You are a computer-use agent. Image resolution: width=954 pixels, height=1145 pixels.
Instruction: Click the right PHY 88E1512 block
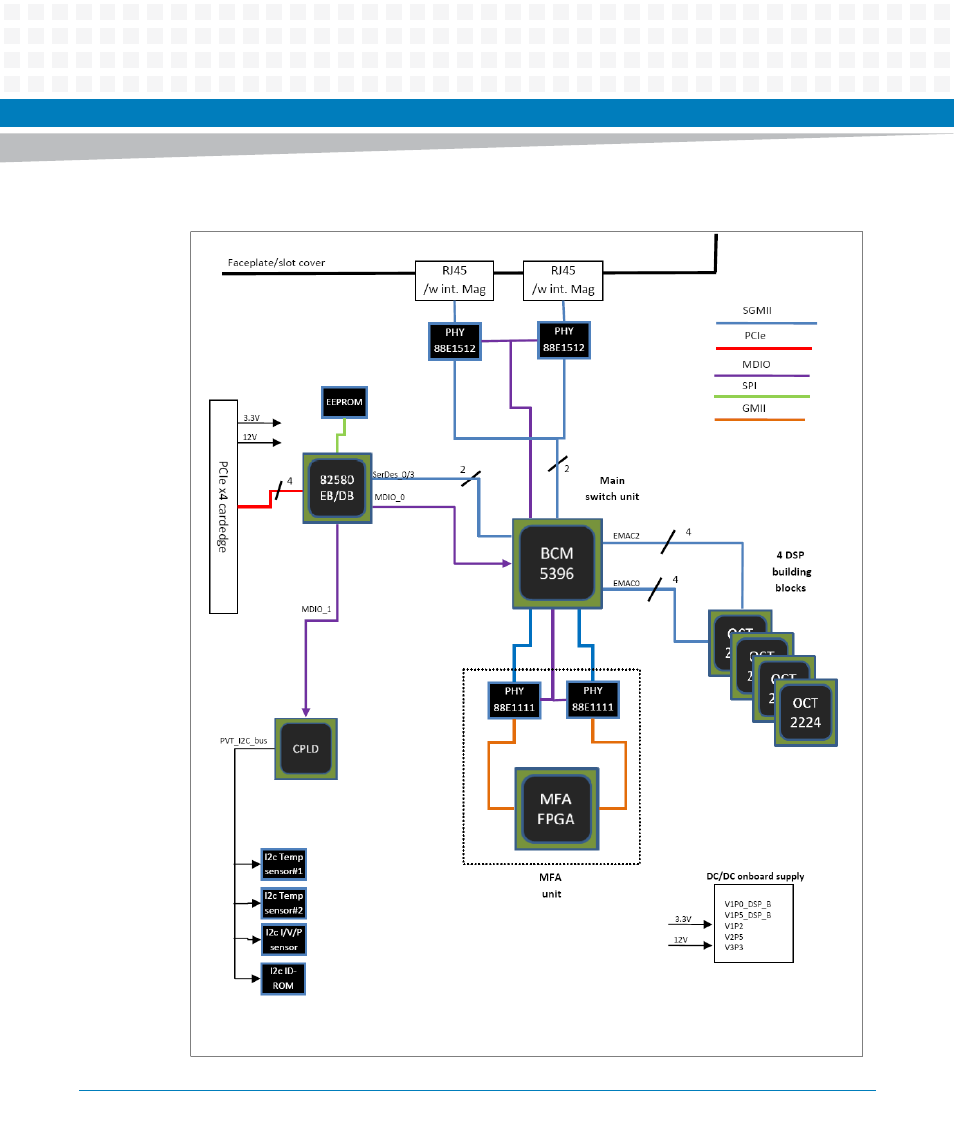point(564,340)
